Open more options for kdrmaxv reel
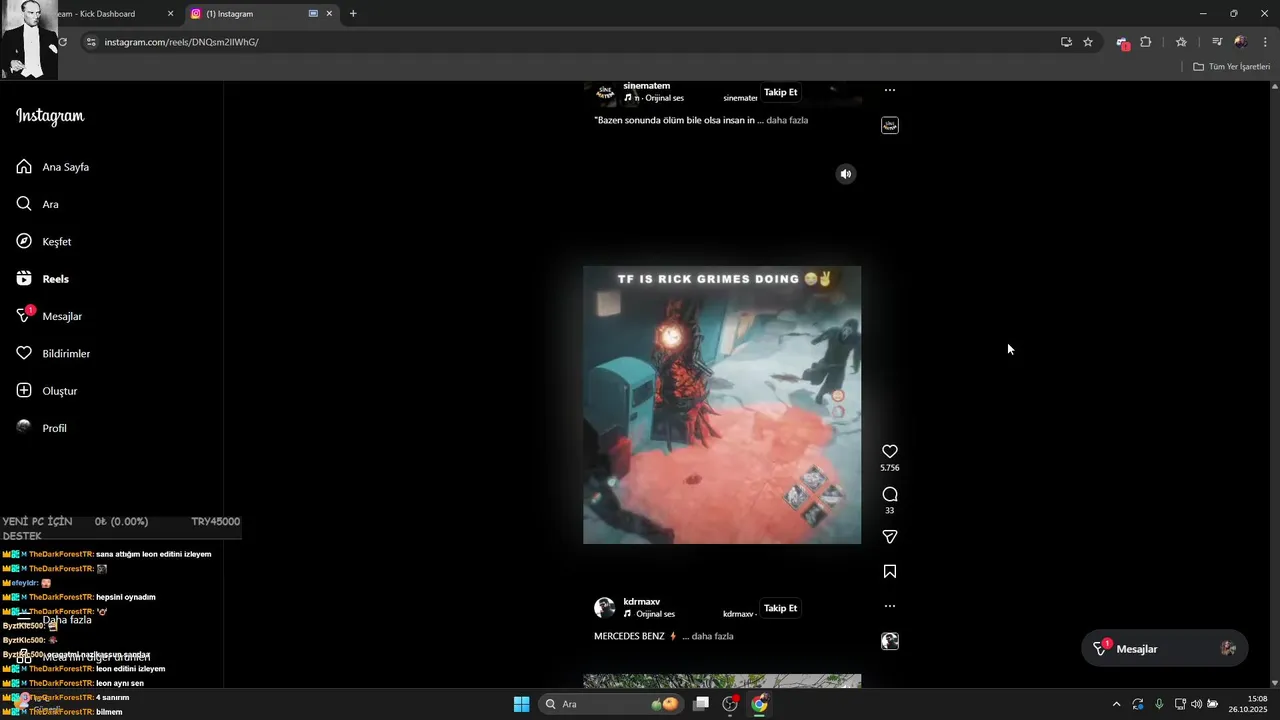 point(890,606)
